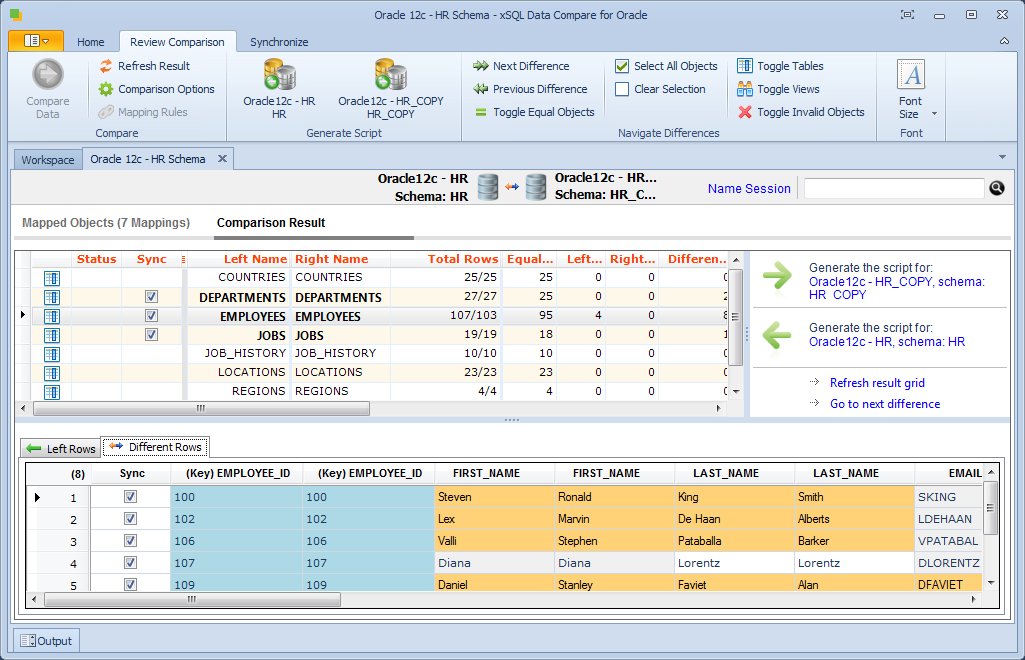Click the table icon in the EMPLOYEES row

[x=52, y=316]
